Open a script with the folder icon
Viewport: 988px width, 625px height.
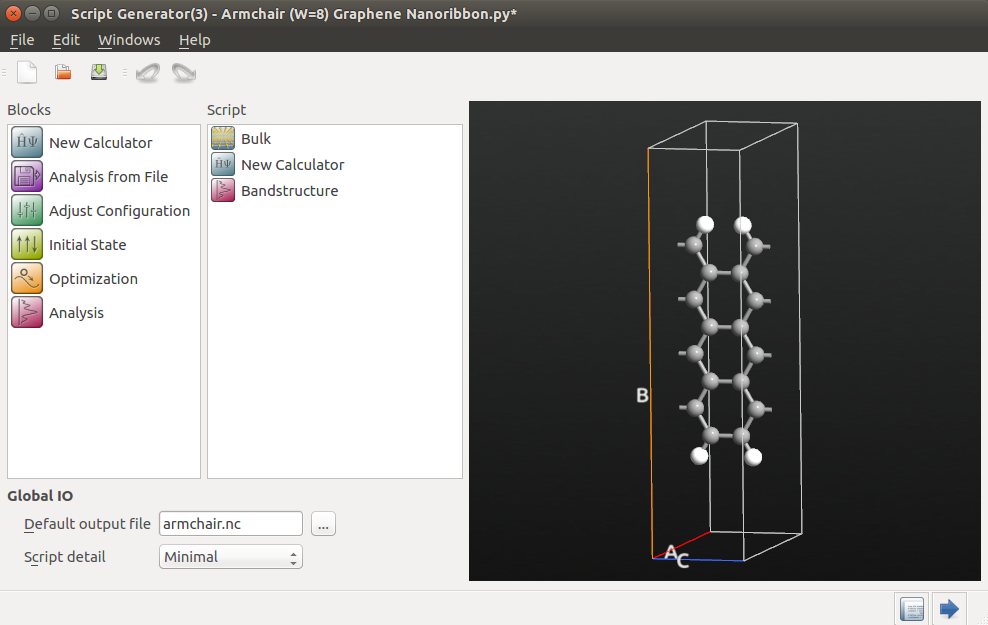click(x=63, y=72)
